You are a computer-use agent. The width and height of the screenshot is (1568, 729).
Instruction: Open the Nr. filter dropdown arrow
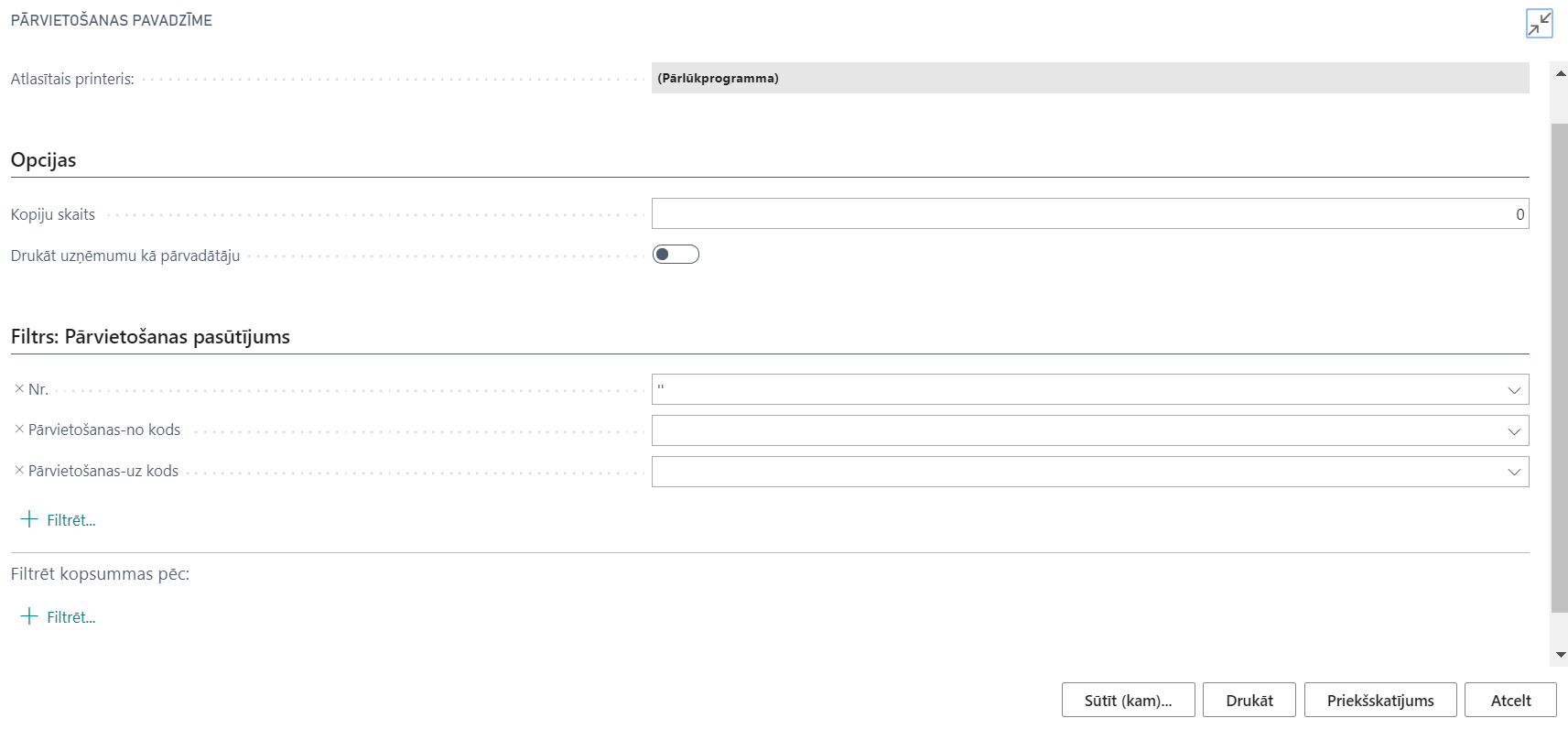point(1514,390)
